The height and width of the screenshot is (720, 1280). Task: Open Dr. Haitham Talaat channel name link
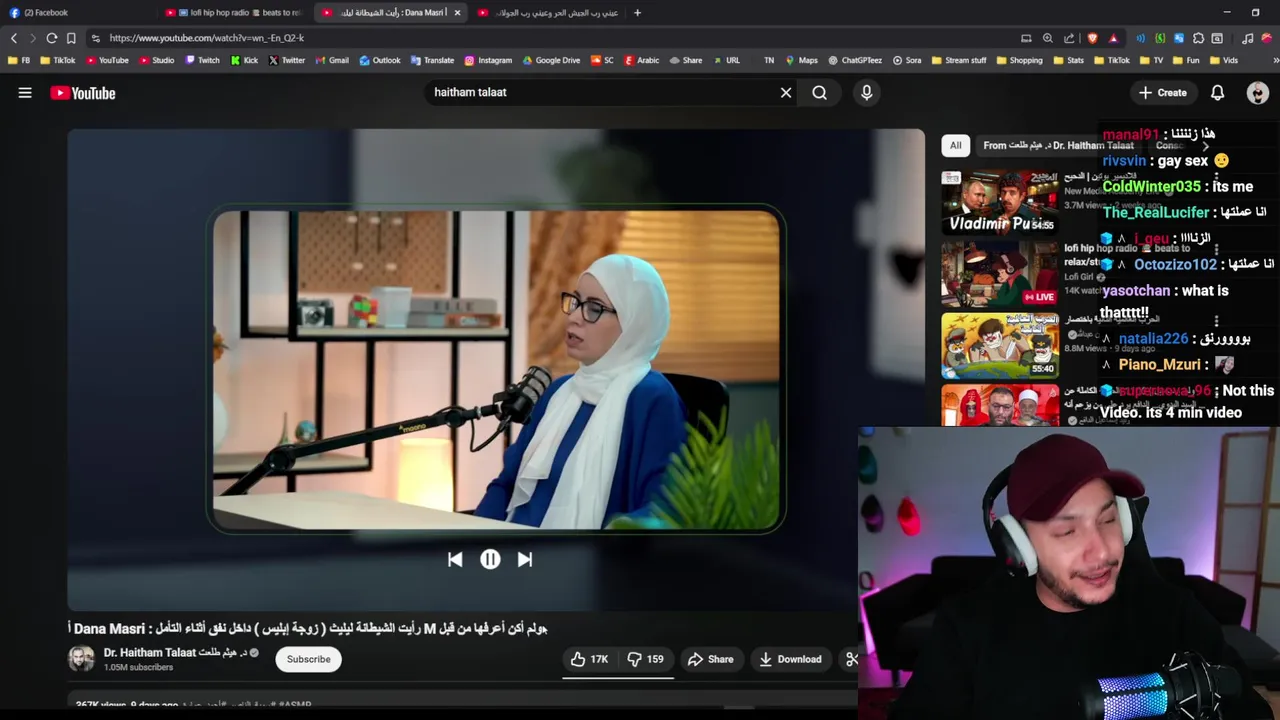[174, 652]
